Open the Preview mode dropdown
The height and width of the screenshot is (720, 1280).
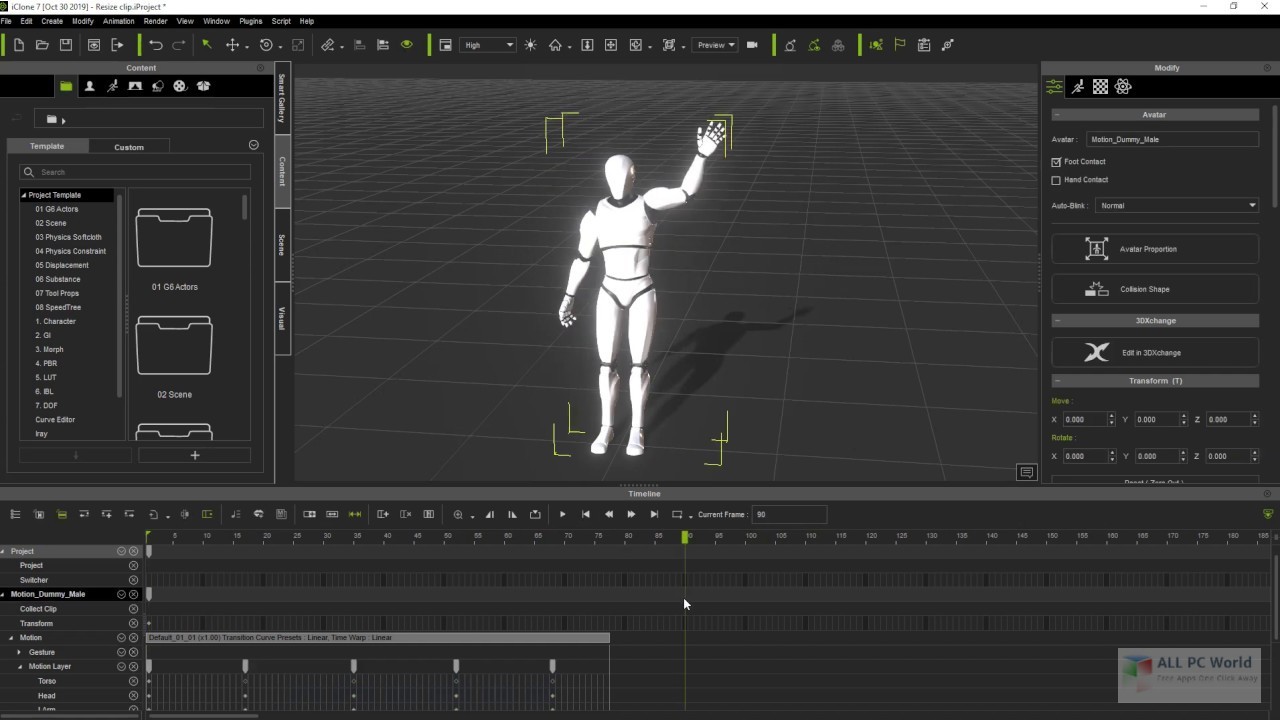[716, 45]
